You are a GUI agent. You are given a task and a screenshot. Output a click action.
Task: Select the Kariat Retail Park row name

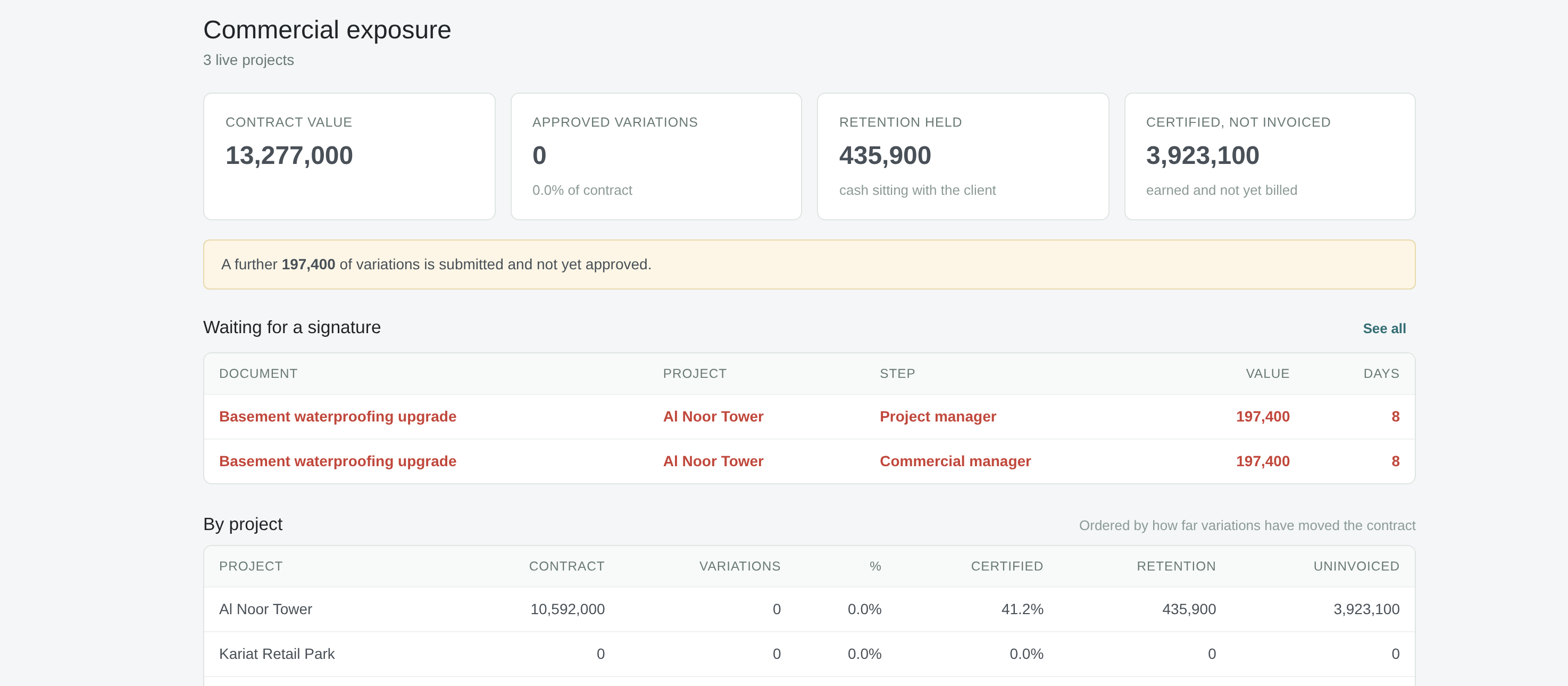277,654
